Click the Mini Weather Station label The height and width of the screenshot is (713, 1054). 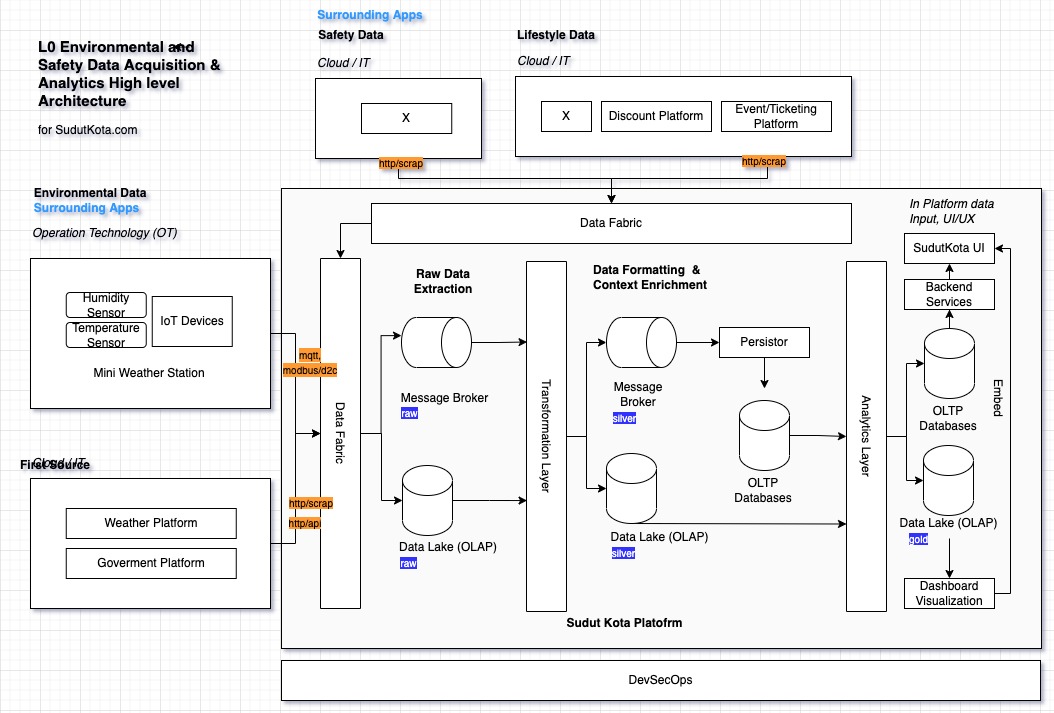(x=149, y=373)
